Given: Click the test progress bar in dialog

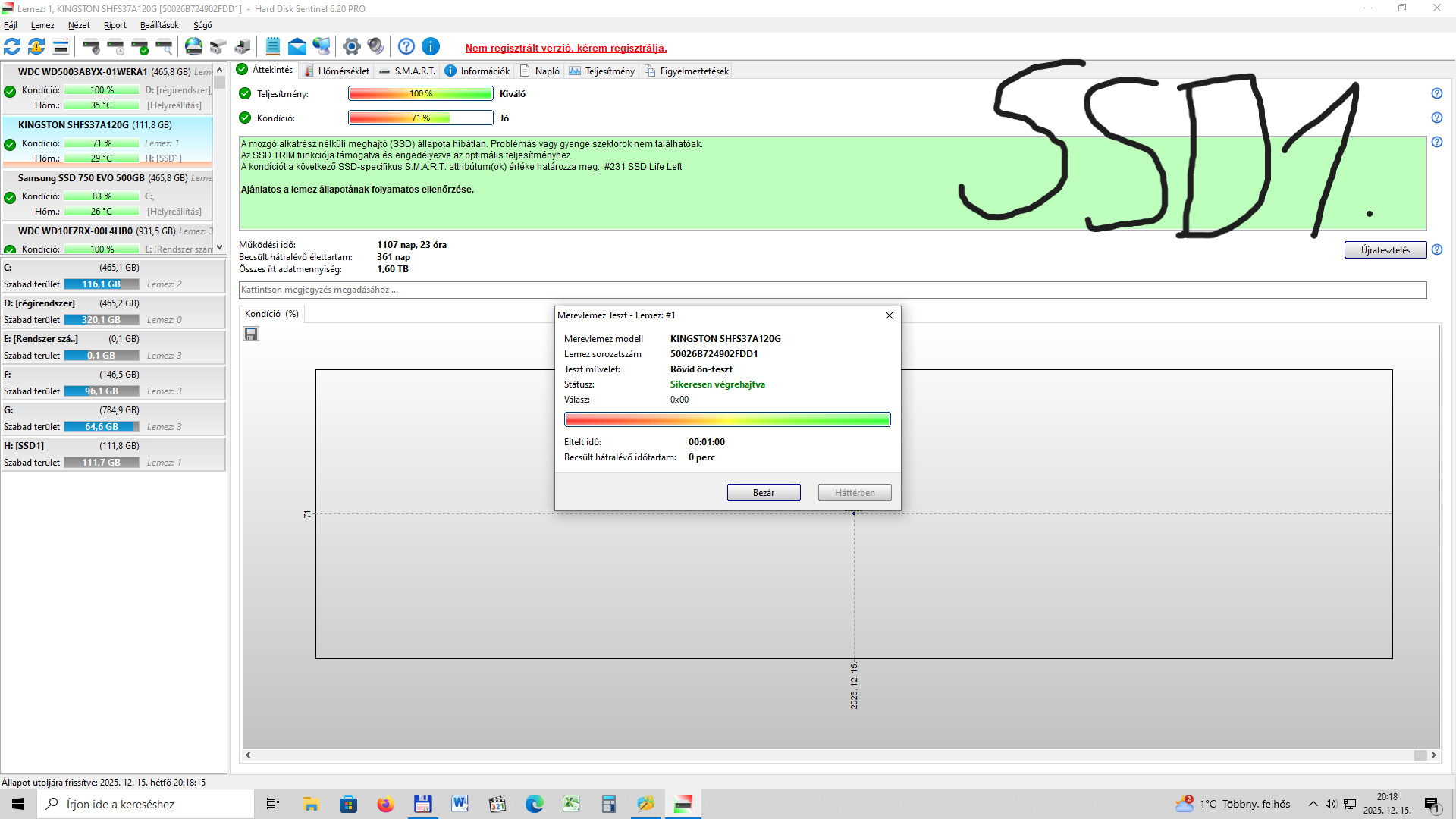Looking at the screenshot, I should point(726,419).
